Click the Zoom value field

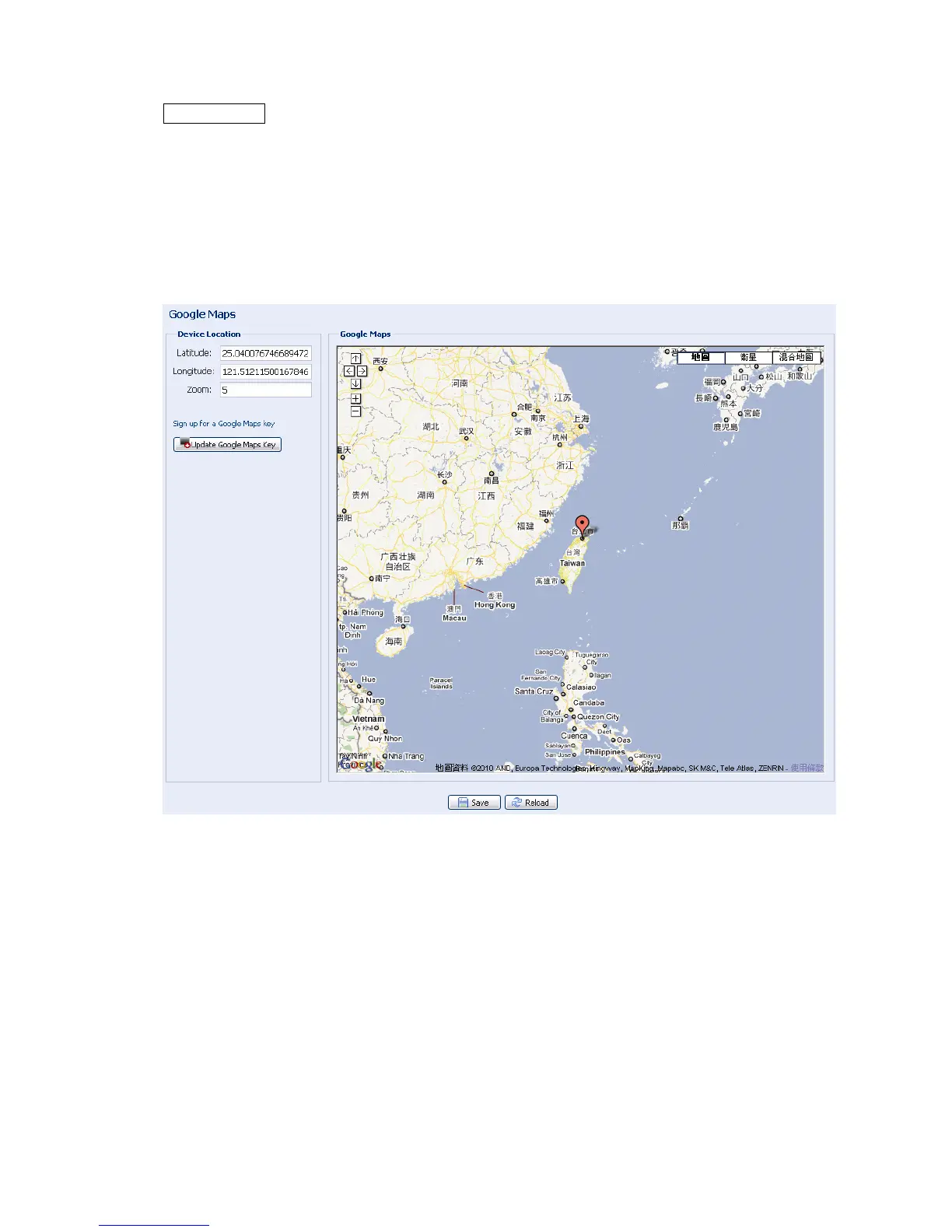pyautogui.click(x=265, y=390)
